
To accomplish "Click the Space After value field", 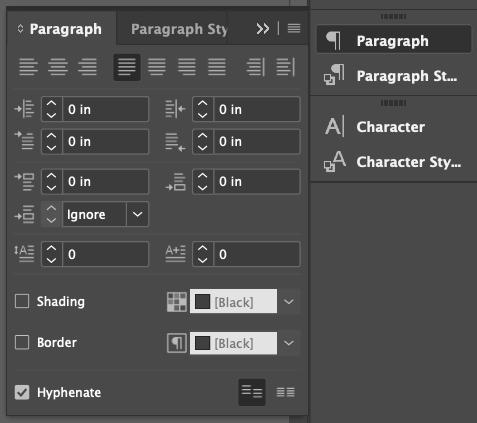I will tap(256, 182).
